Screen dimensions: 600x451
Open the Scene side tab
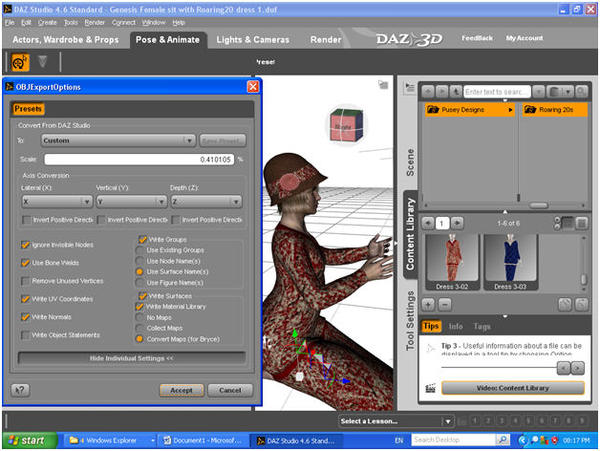click(x=410, y=163)
